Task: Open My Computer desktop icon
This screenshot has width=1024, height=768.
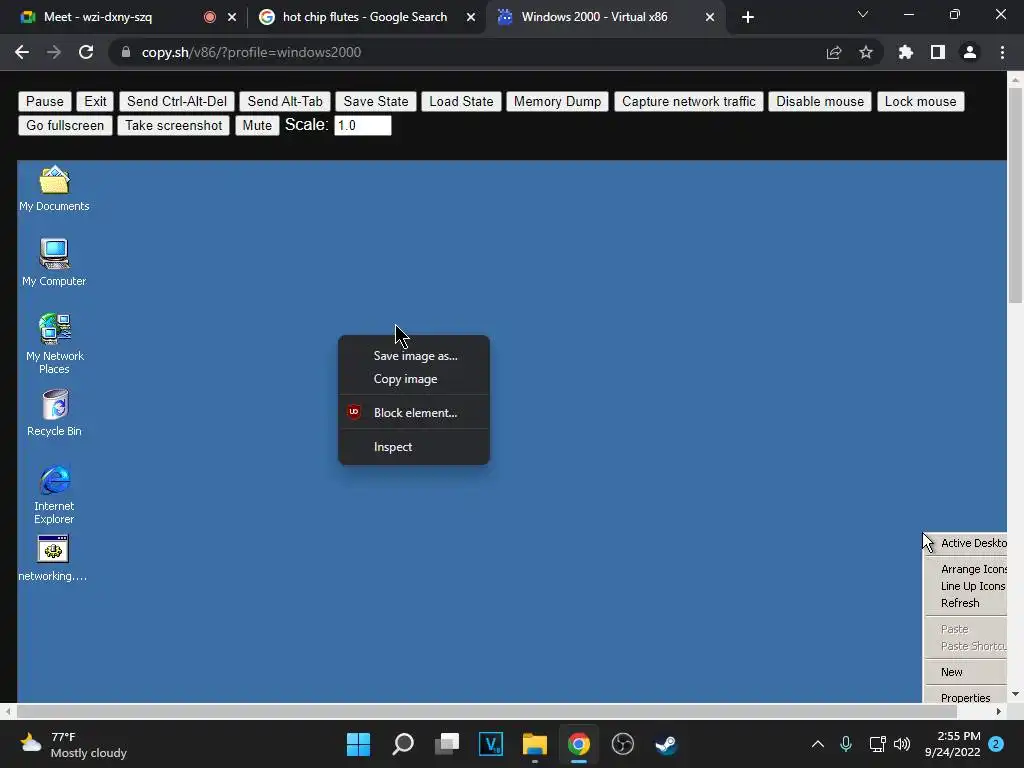Action: [x=54, y=263]
